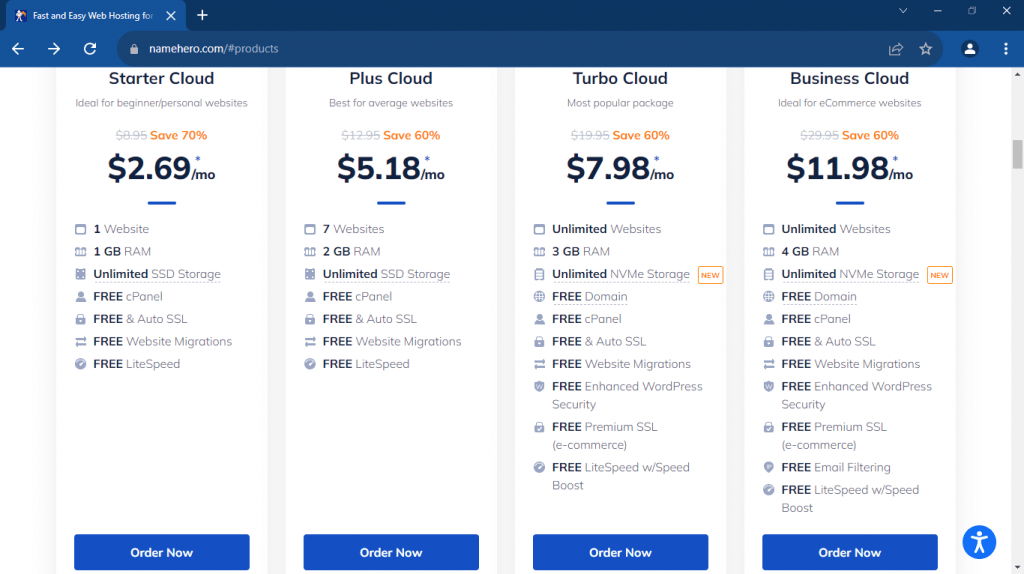Click the Save 70% label
Image resolution: width=1024 pixels, height=574 pixels.
point(178,135)
